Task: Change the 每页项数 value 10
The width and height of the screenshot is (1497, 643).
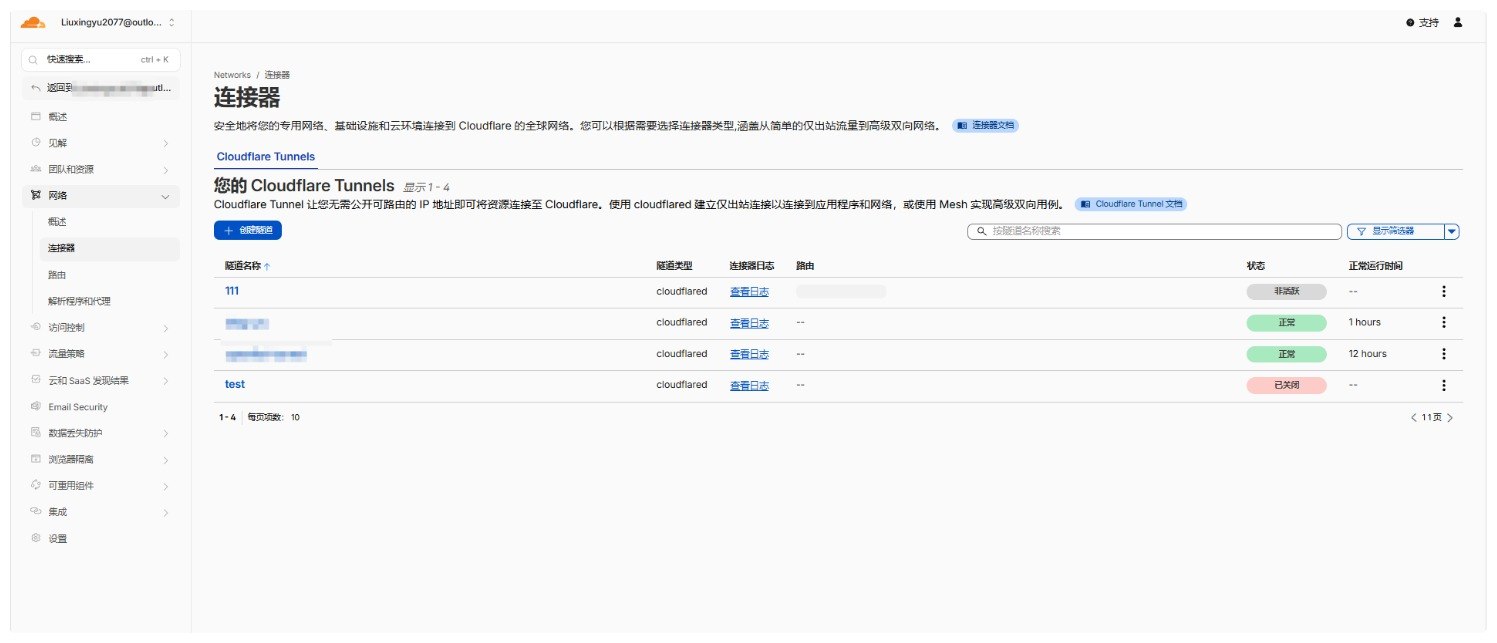Action: tap(295, 417)
